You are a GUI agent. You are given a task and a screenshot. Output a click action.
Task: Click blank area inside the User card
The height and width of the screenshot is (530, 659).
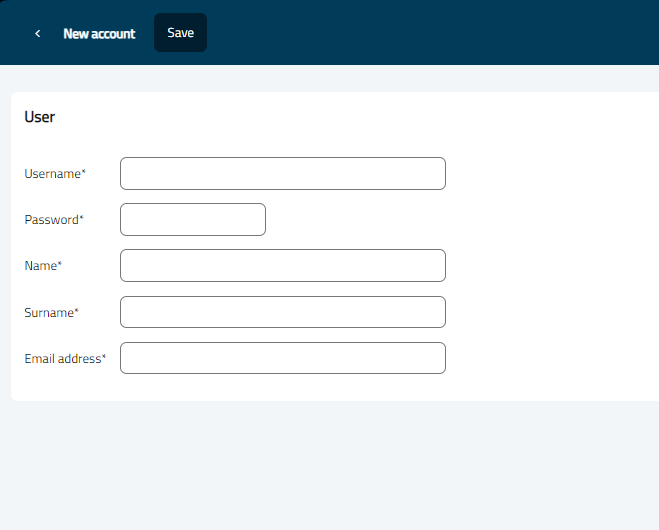550,250
